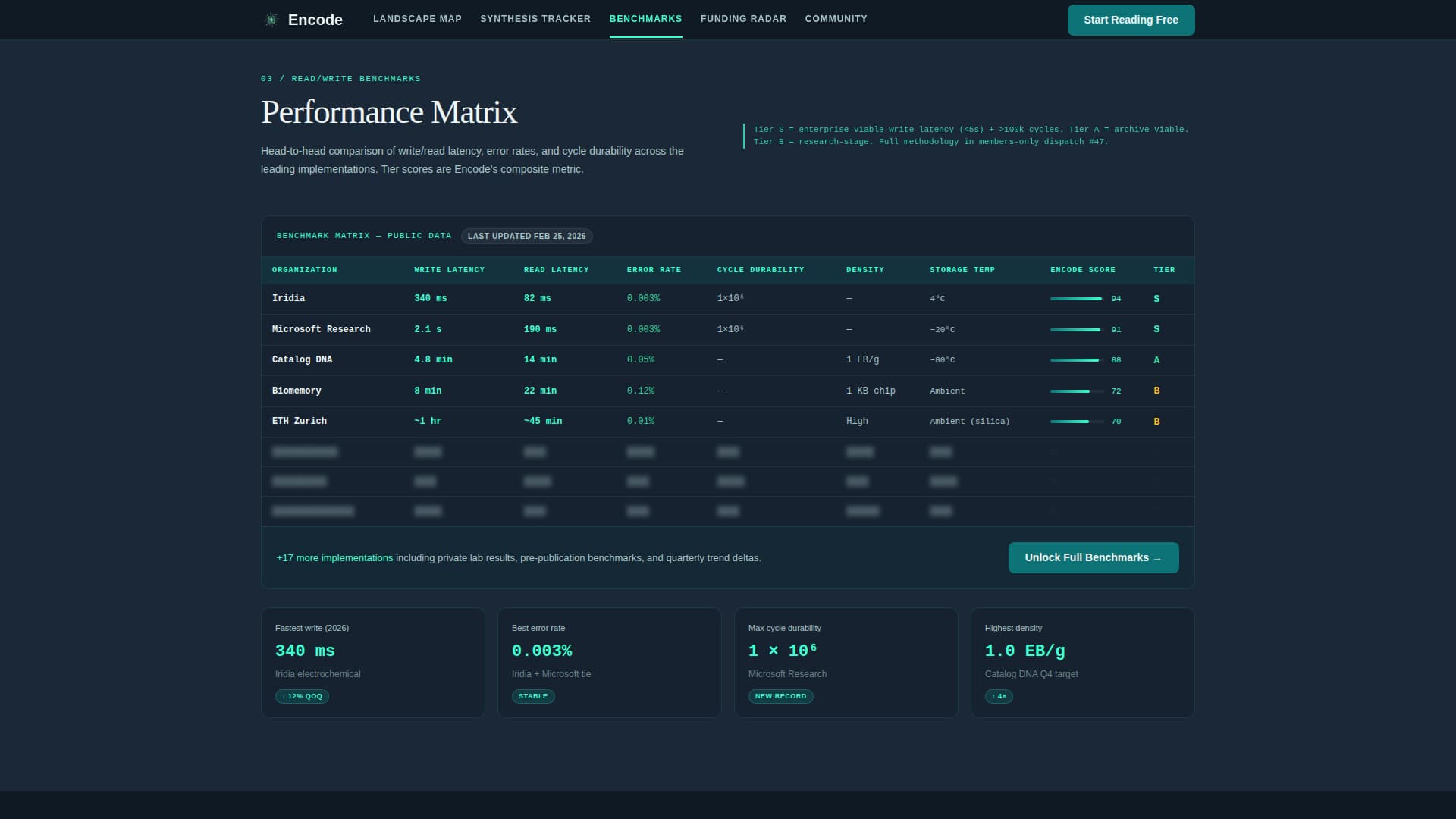Click the -80°C storage temp cell
The width and height of the screenshot is (1456, 819).
943,360
